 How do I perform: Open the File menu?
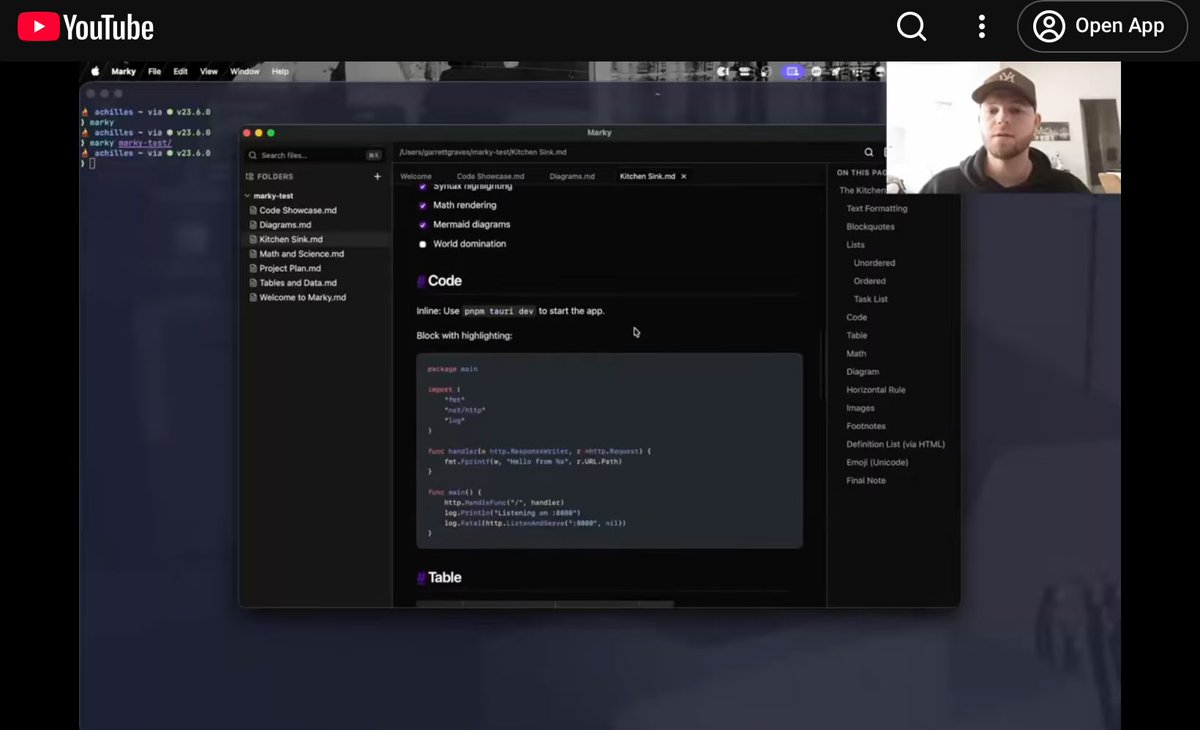click(x=154, y=71)
